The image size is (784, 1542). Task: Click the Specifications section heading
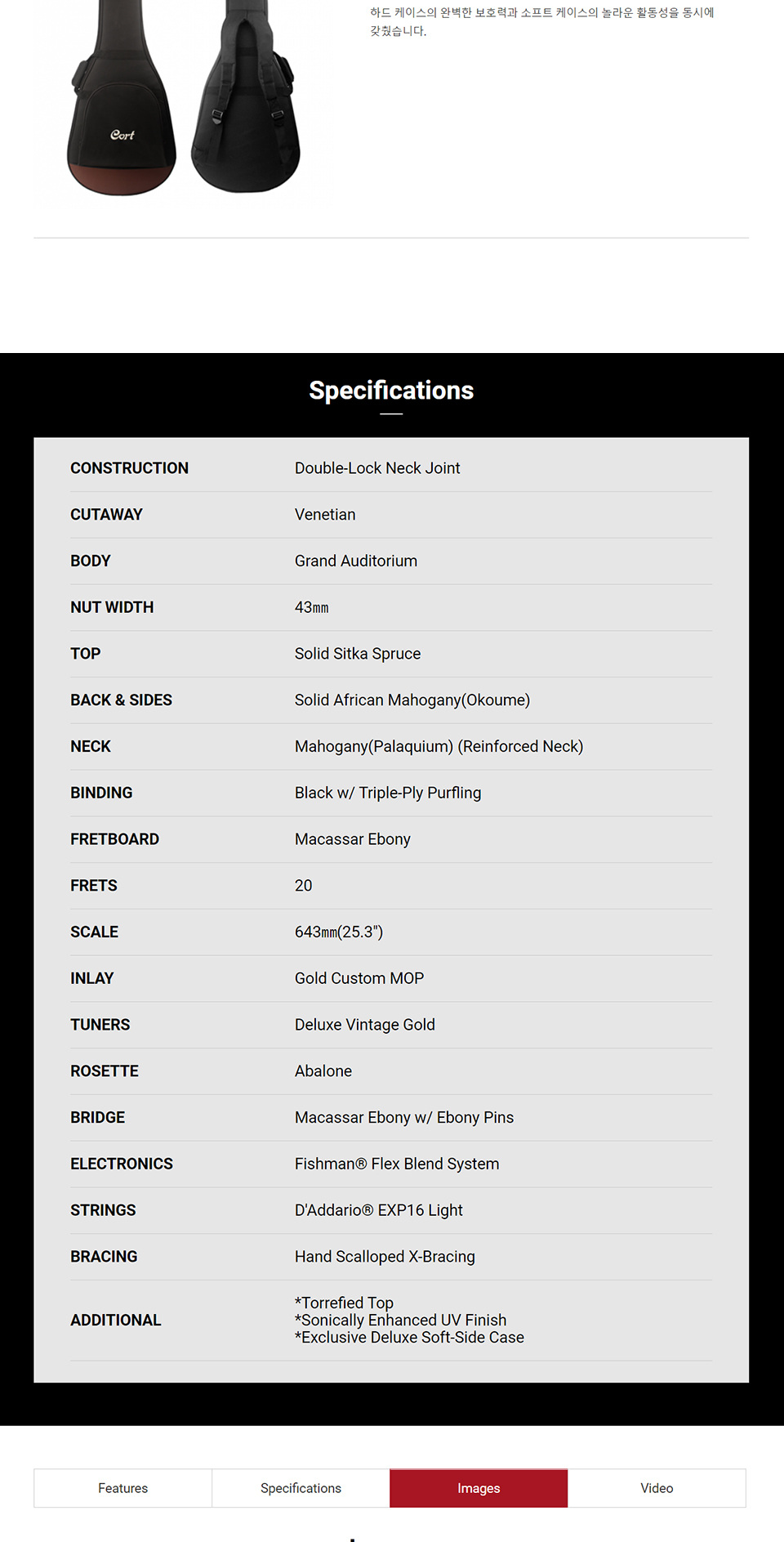tap(391, 391)
